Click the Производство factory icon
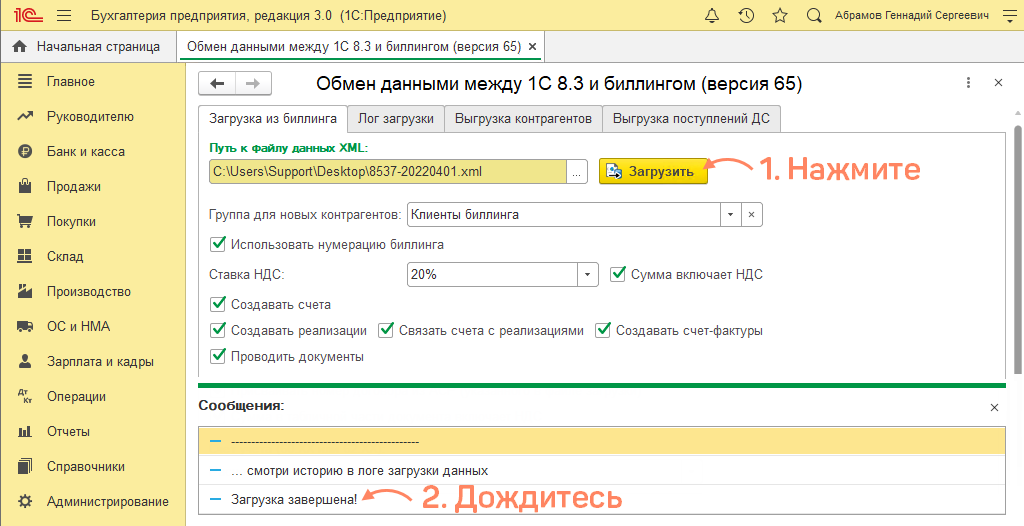Screen dimensions: 1024x526 click(x=25, y=291)
